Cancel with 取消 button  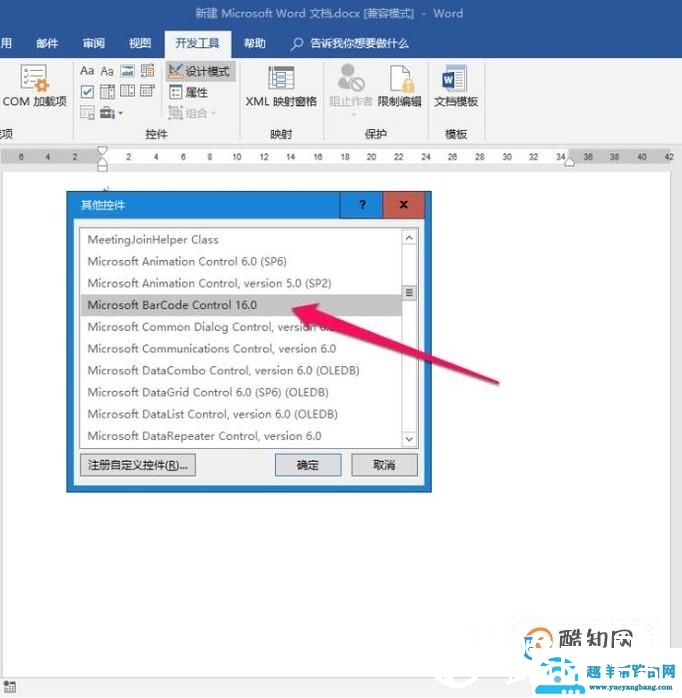point(384,465)
